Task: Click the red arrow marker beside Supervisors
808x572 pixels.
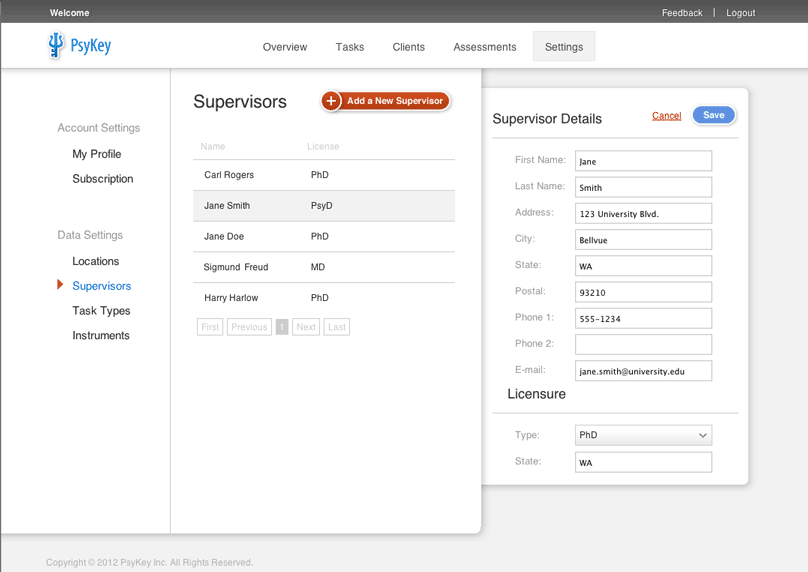Action: click(60, 284)
